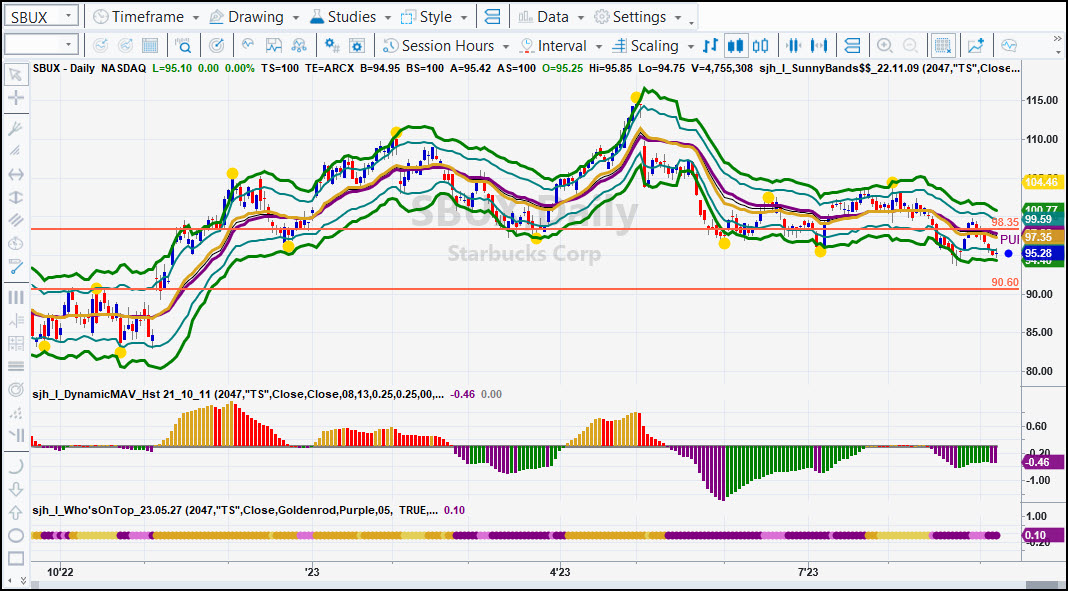Click the wave speech bubble icon
The height and width of the screenshot is (591, 1068).
click(1009, 46)
